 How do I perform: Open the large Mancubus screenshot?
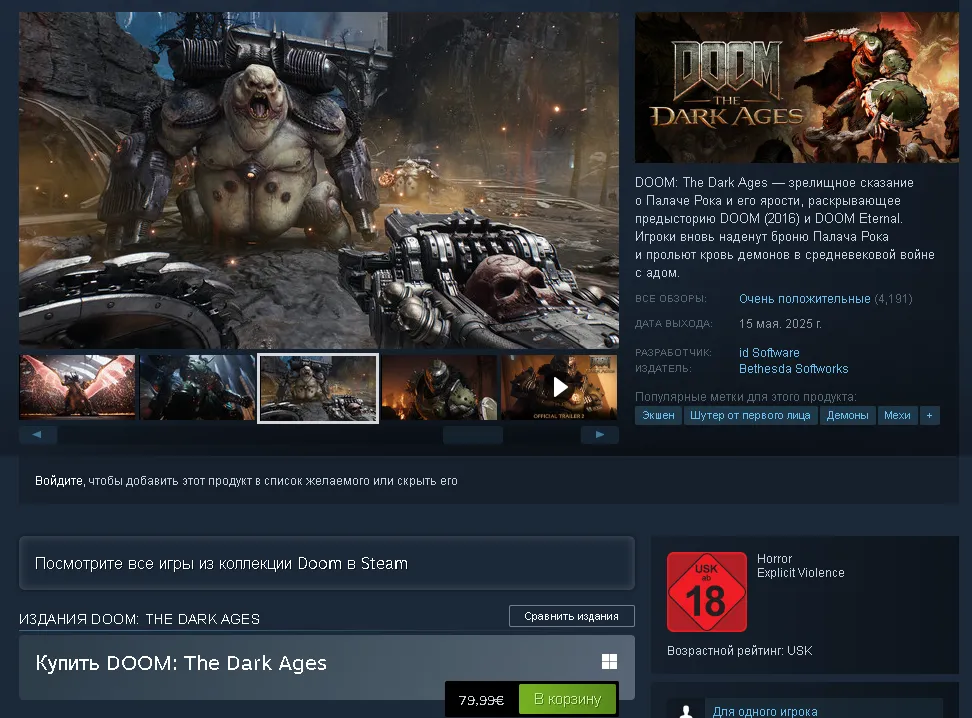pos(319,180)
